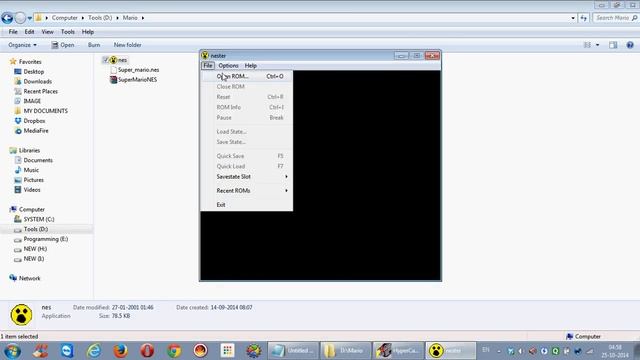
Task: Click the Explorer help question icon
Action: (x=630, y=45)
